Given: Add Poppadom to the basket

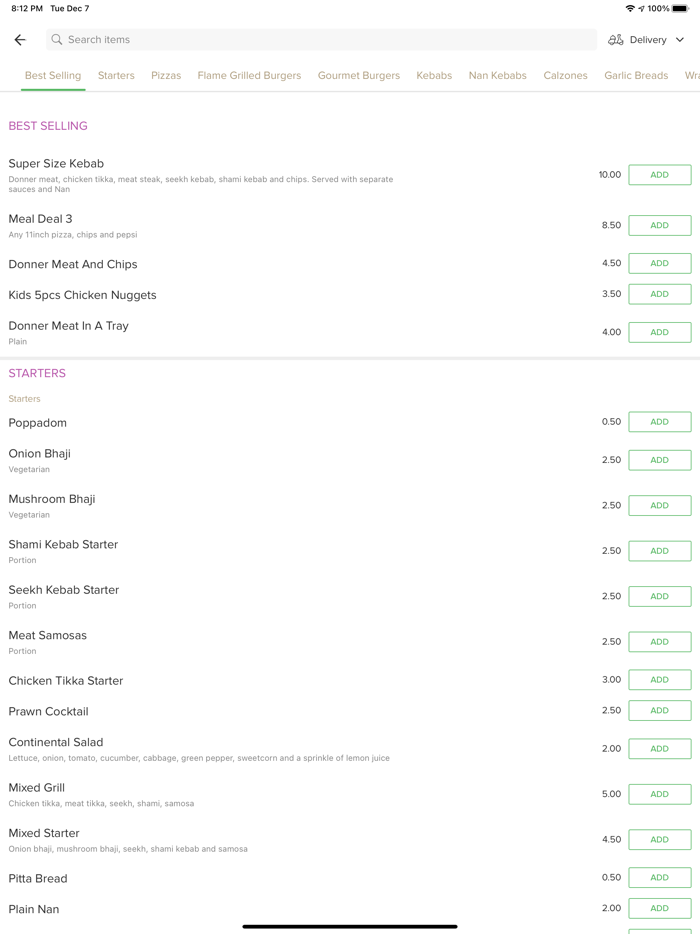Looking at the screenshot, I should (x=659, y=422).
